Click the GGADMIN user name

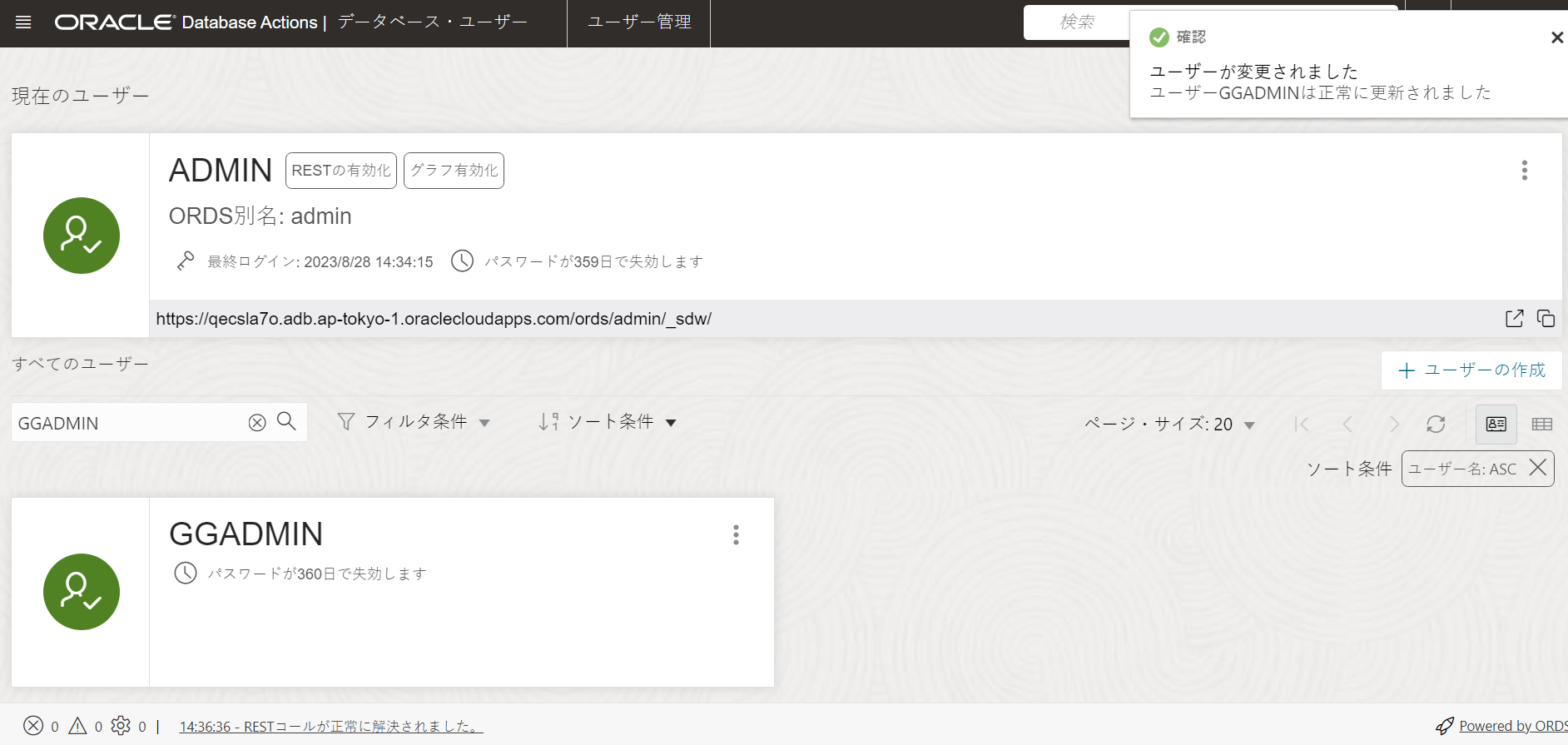246,534
